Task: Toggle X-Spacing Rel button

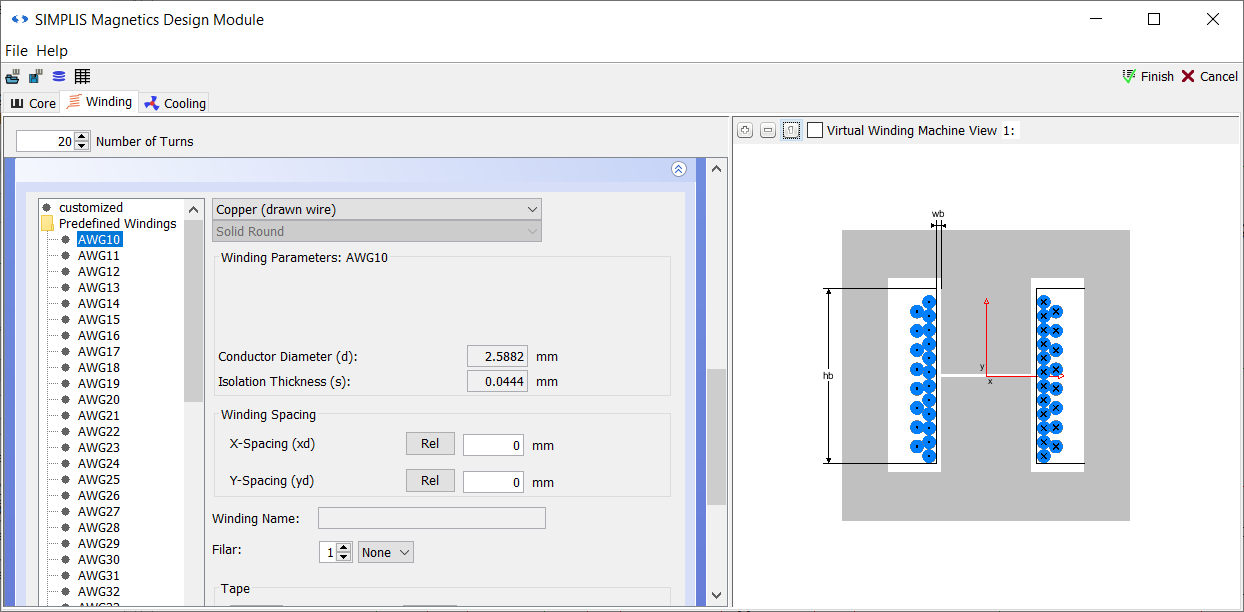Action: point(430,444)
